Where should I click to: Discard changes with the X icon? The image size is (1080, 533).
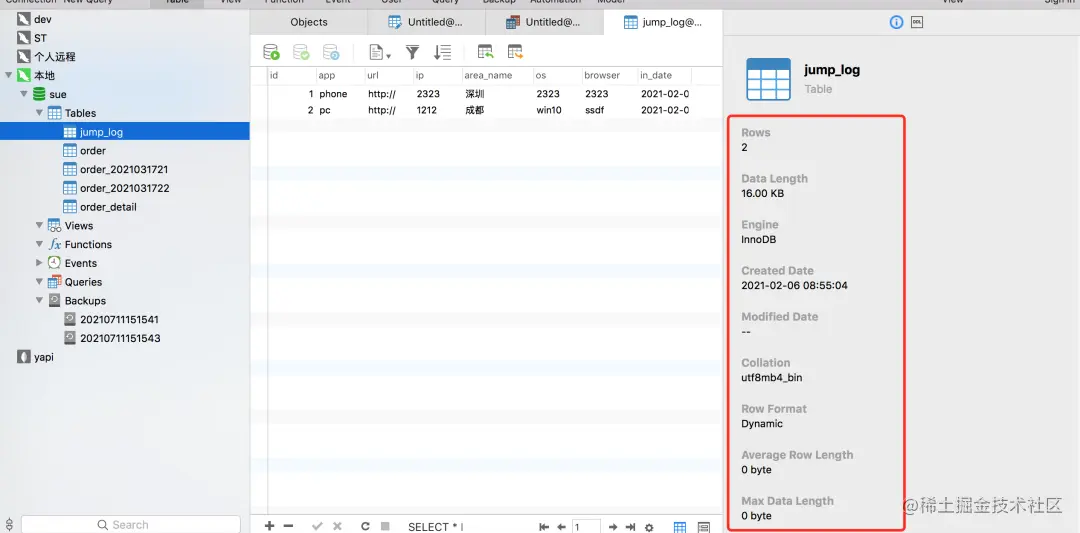pos(337,526)
